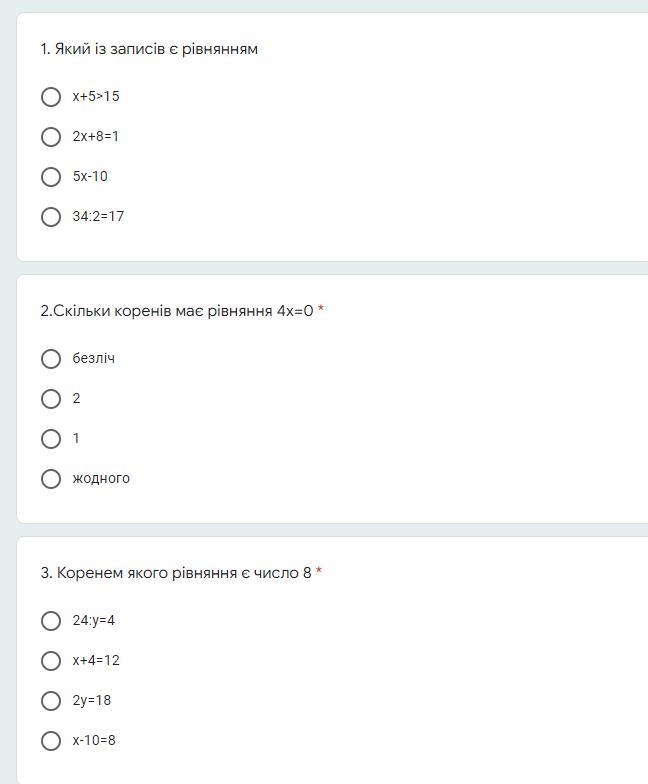Click the label text 2x+8=1
This screenshot has height=784, width=648.
96,136
